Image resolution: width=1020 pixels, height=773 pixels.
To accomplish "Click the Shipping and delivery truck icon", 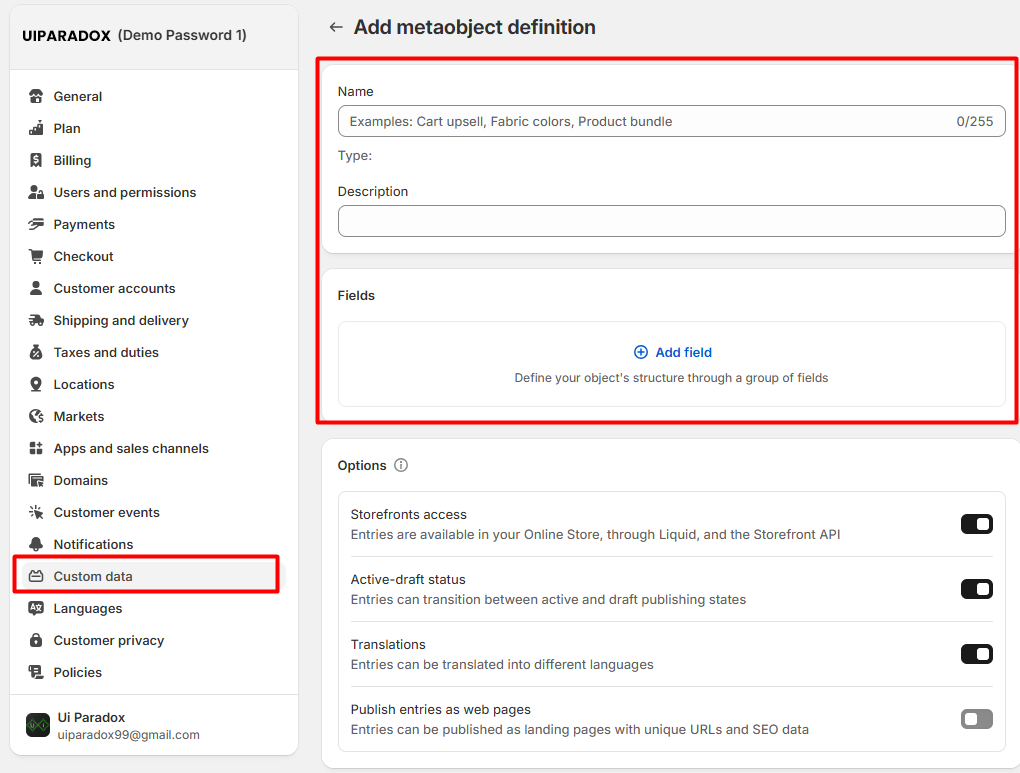I will click(36, 321).
